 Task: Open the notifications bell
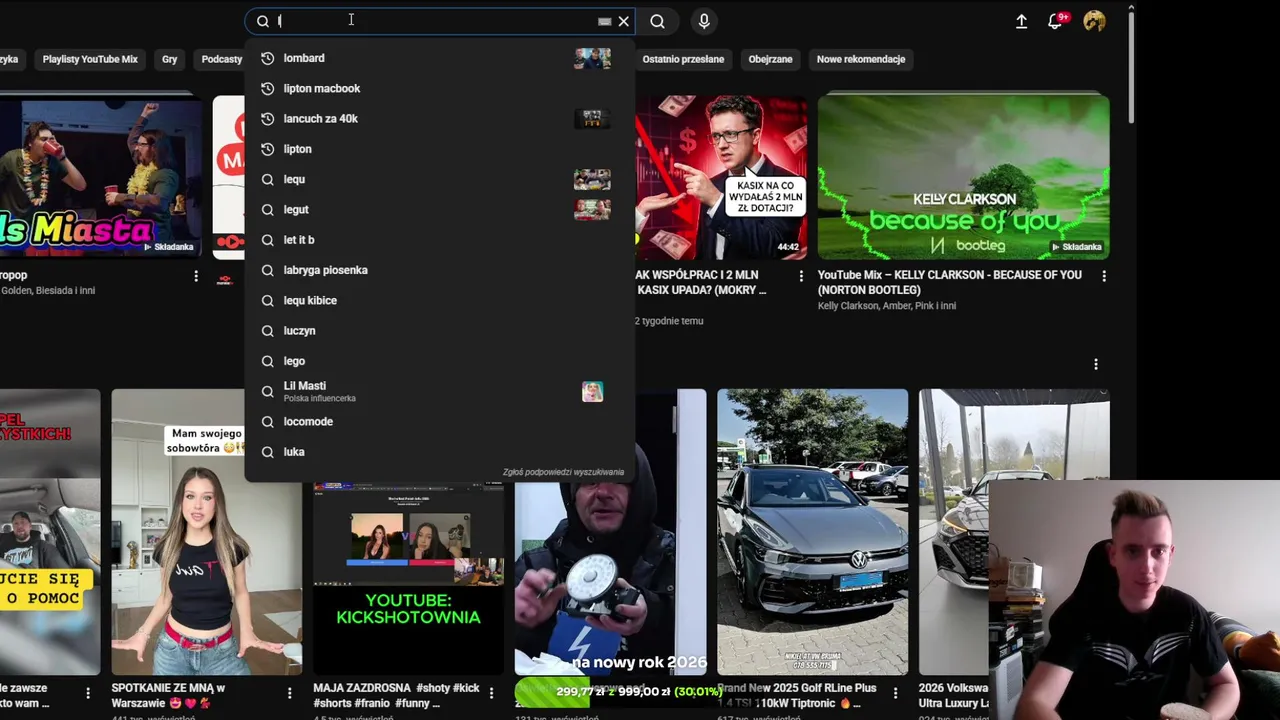click(x=1055, y=21)
